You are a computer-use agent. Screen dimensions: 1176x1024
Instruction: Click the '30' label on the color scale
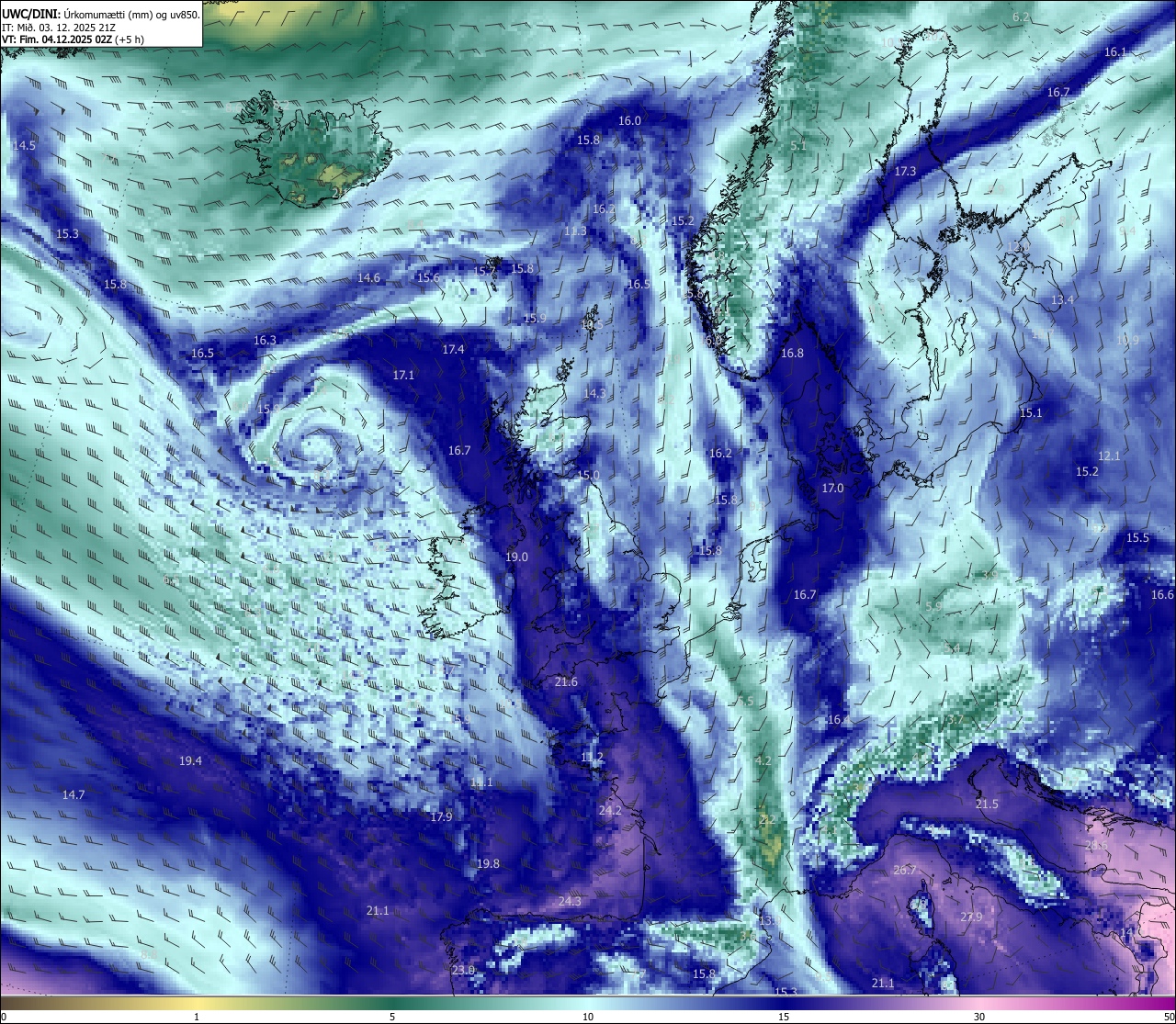[x=979, y=1017]
